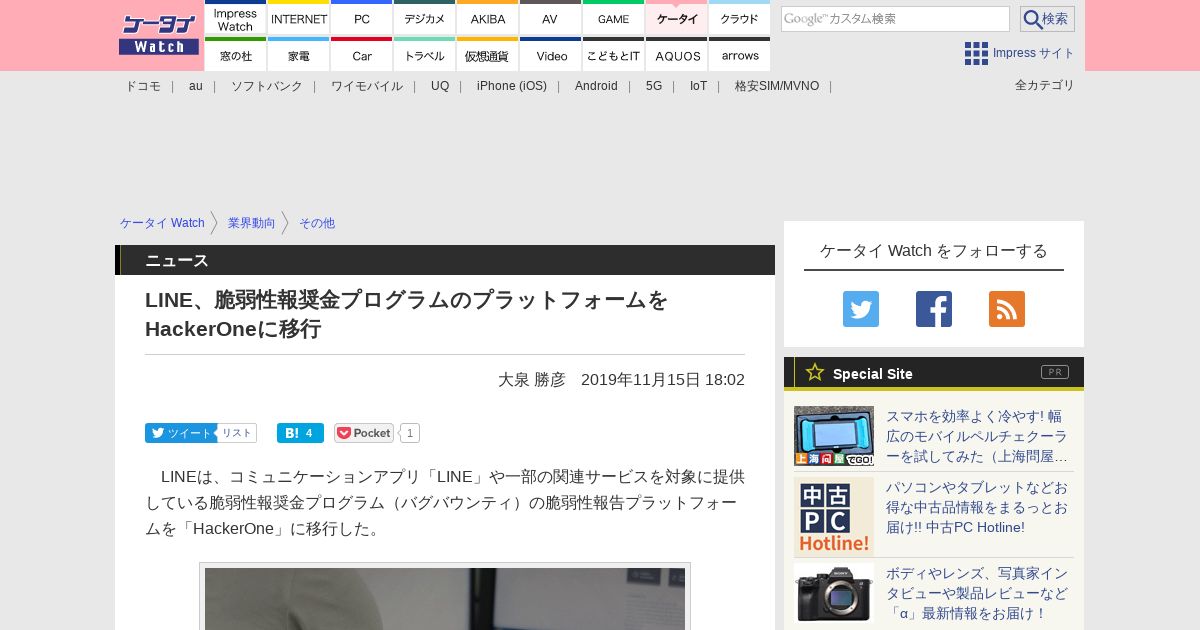Screen dimensions: 1200x630
Task: Open the INTERNET Watch tab
Action: point(299,18)
